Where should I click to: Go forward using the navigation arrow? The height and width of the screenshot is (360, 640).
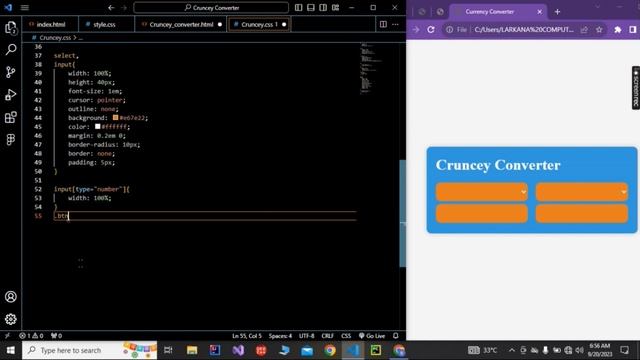124,7
